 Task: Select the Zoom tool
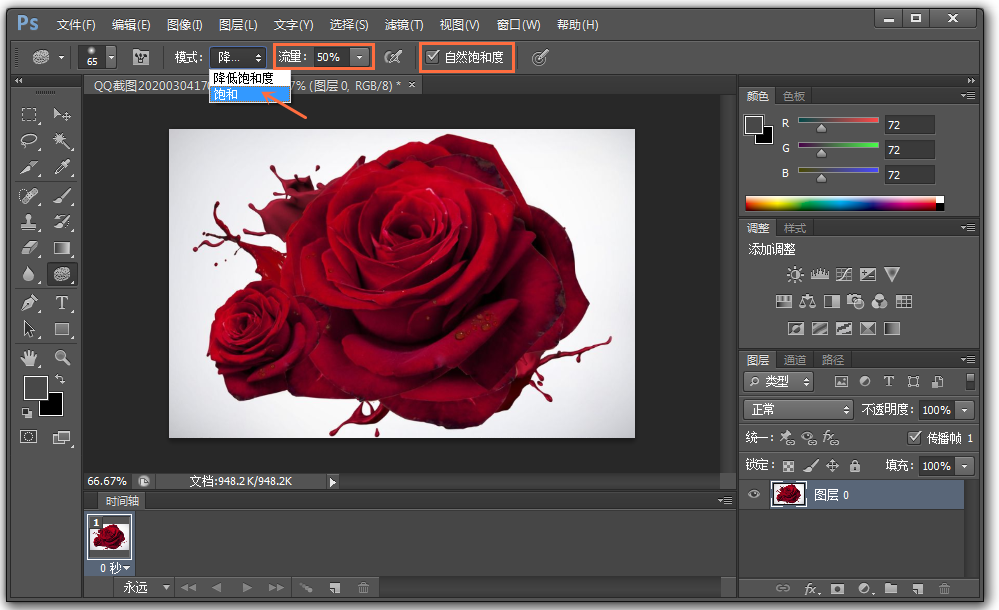click(62, 357)
